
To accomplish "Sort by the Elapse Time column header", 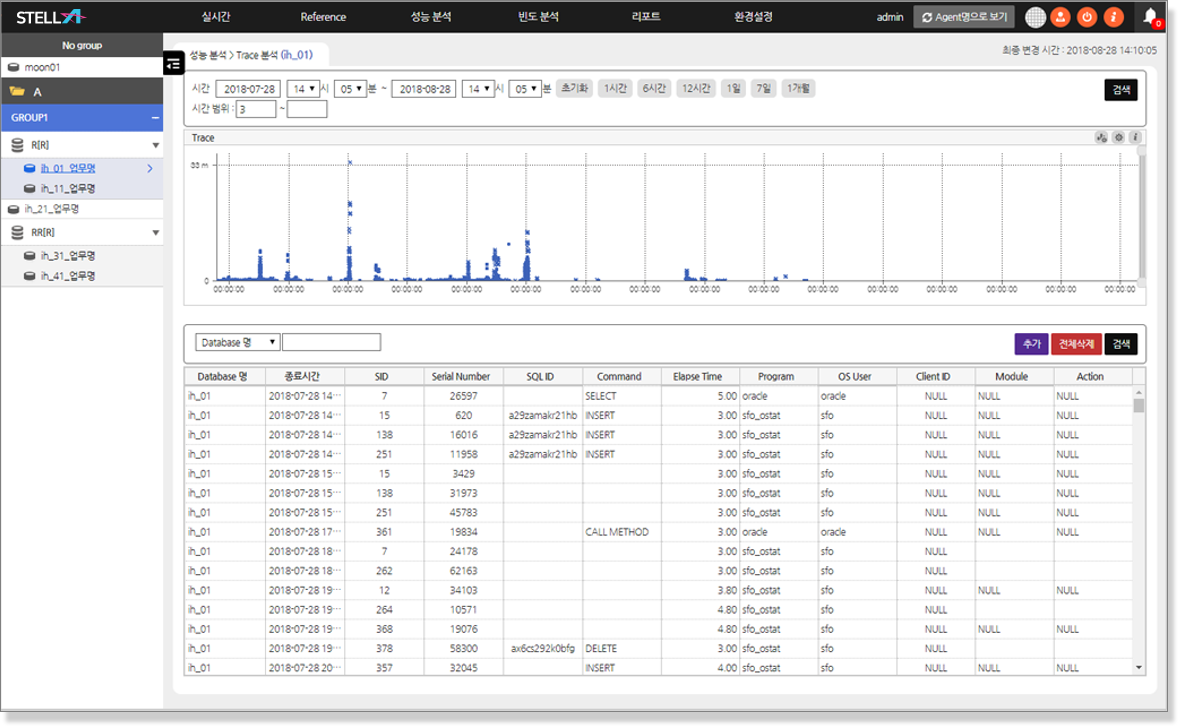I will click(x=697, y=377).
